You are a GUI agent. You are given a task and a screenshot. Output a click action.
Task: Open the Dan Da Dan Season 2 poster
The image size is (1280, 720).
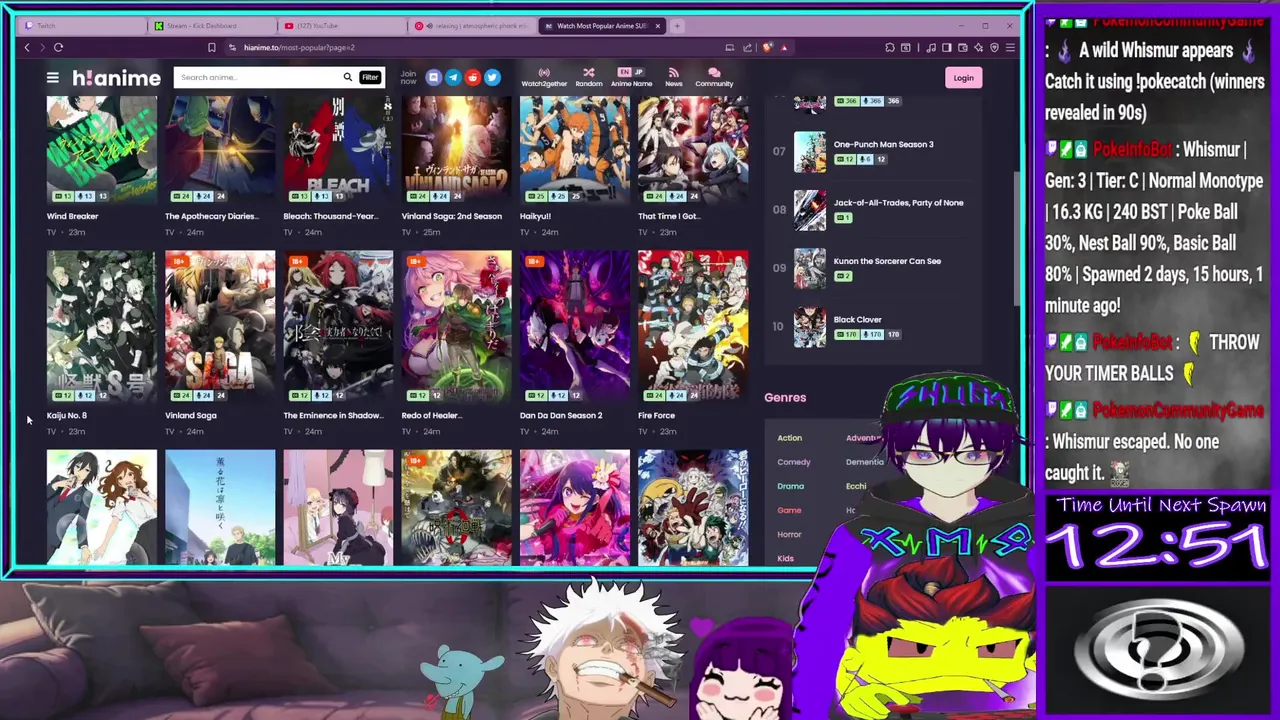[x=574, y=326]
